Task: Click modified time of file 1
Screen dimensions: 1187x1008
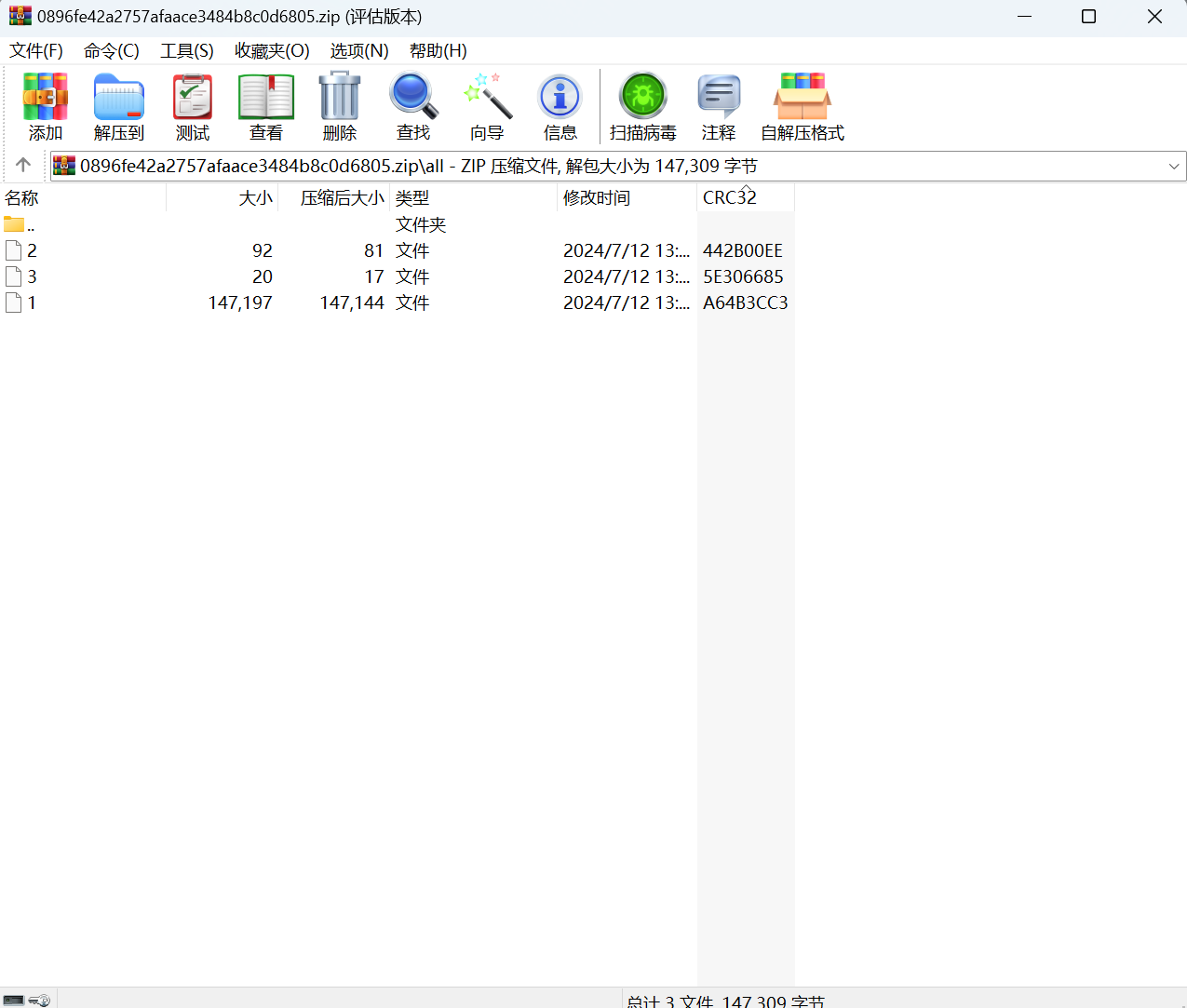Action: click(x=627, y=302)
